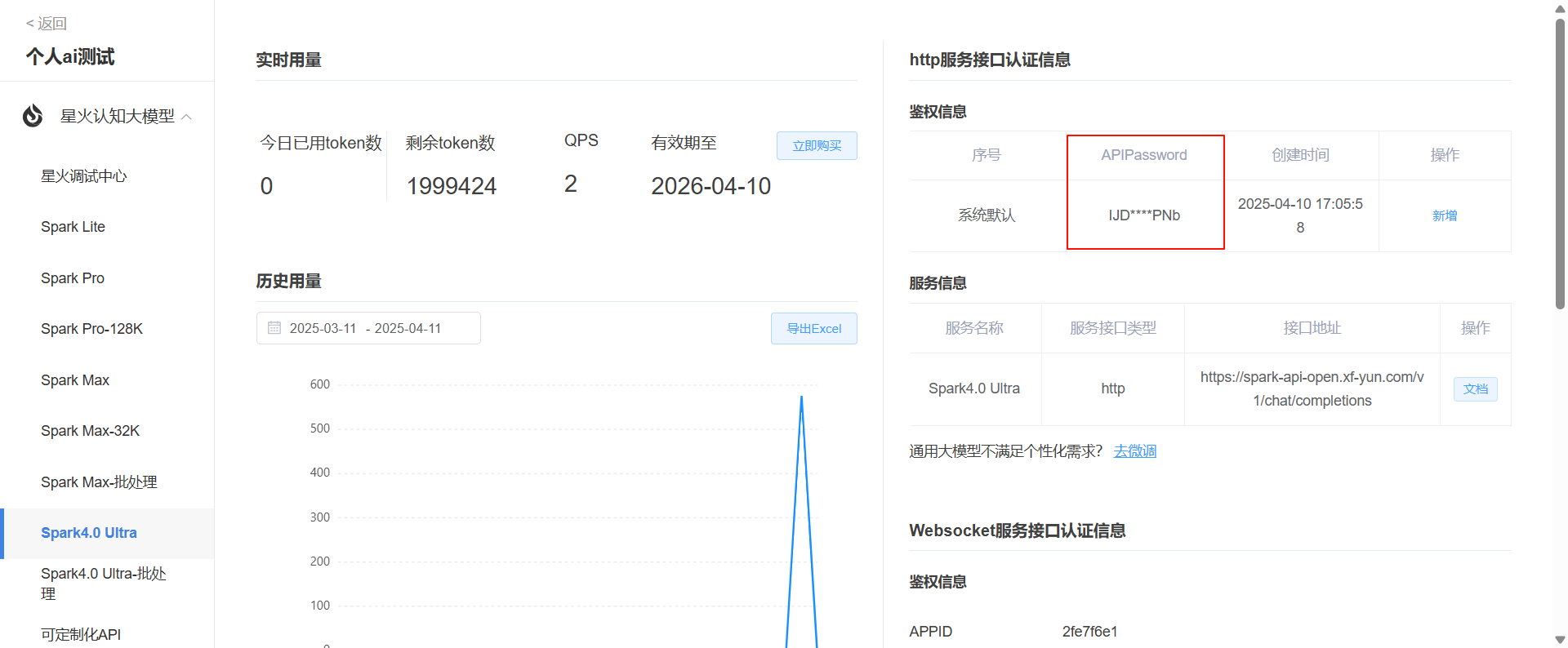The image size is (1568, 648).
Task: Click the 个人ai测试 app title
Action: (70, 56)
